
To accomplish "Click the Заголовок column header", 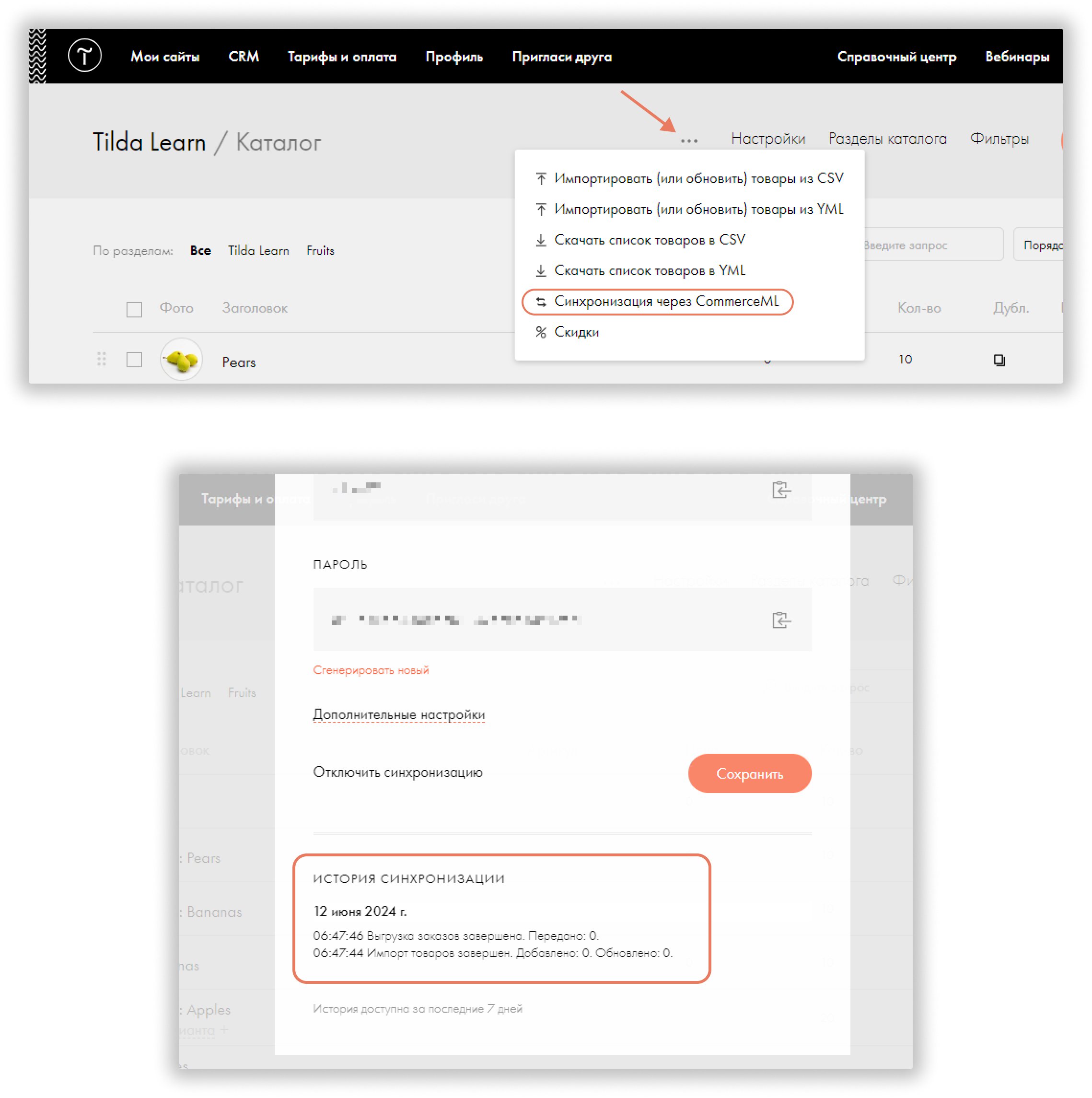I will (x=255, y=308).
